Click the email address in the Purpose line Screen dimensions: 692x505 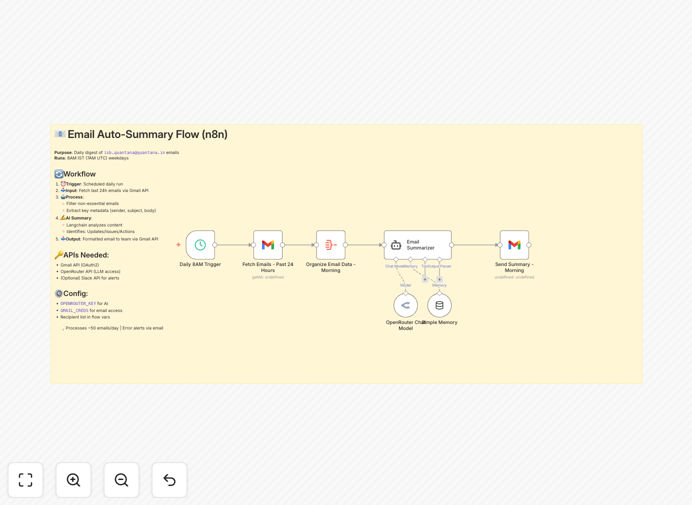click(x=135, y=153)
